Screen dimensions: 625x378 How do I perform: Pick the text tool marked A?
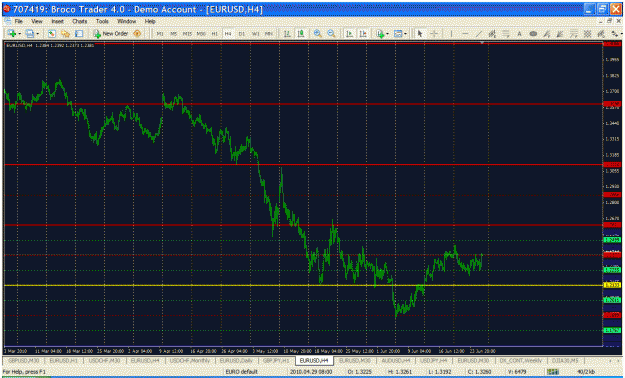(519, 34)
